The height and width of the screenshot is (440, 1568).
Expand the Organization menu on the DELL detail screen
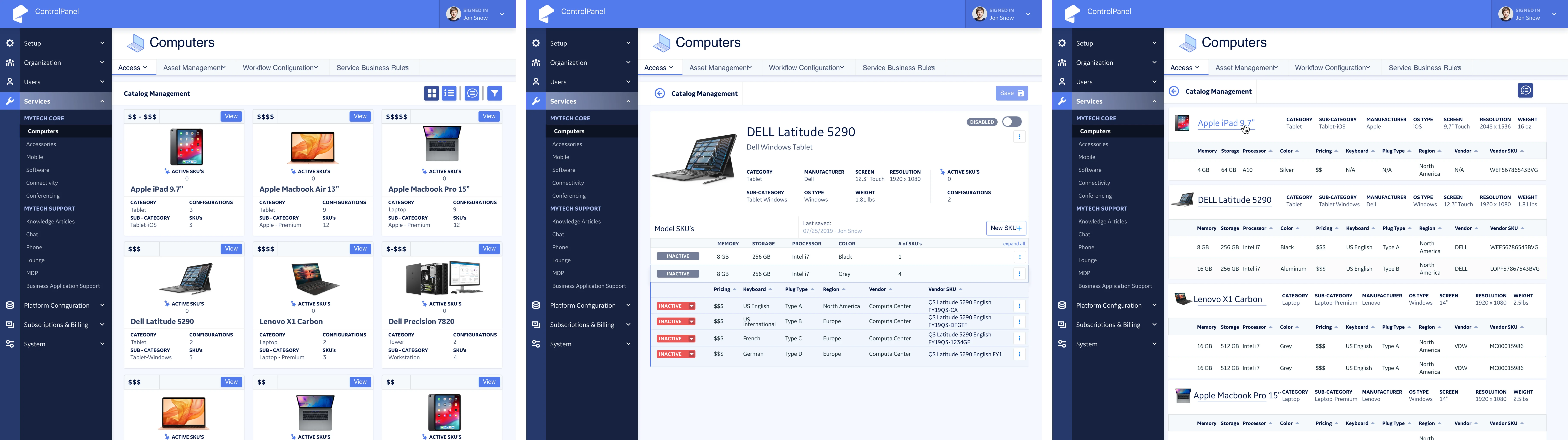pyautogui.click(x=628, y=63)
